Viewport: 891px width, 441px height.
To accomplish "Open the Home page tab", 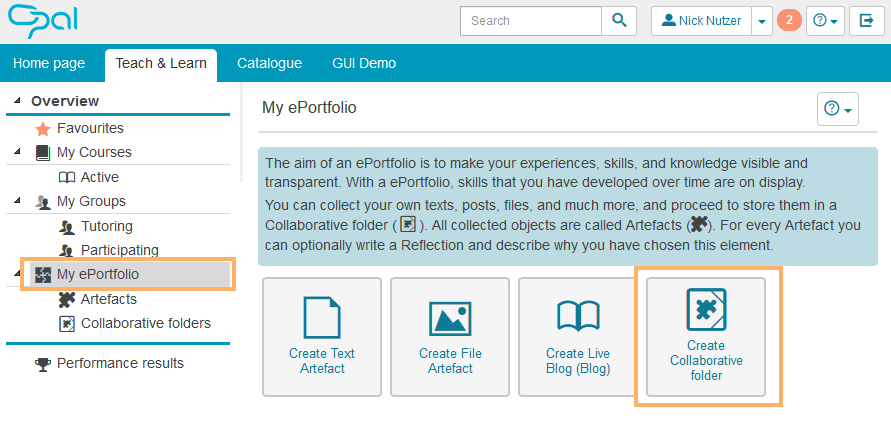I will (49, 63).
